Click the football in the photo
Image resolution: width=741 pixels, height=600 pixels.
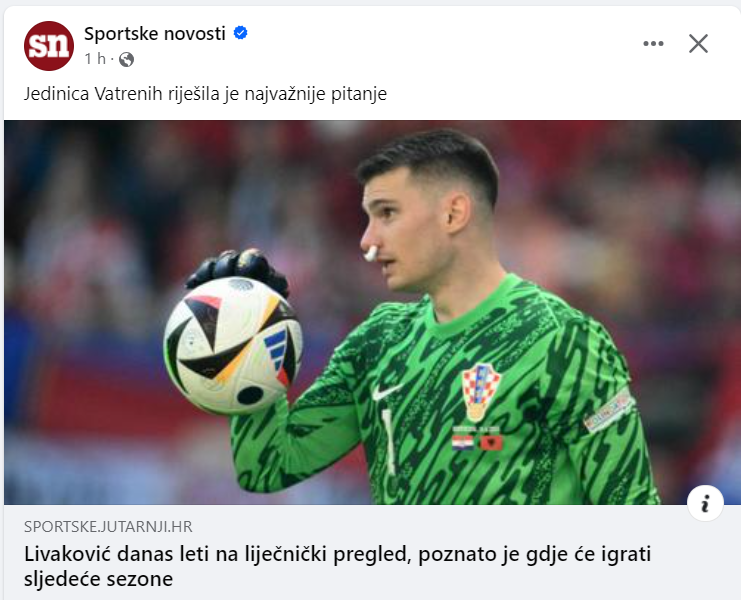click(233, 345)
